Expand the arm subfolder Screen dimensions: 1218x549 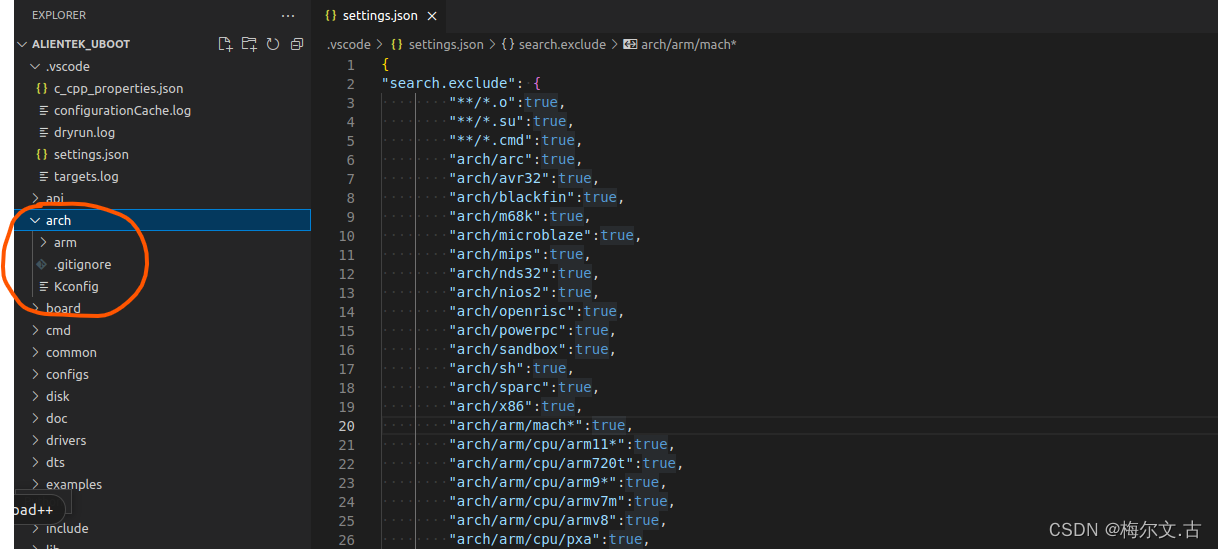point(65,242)
